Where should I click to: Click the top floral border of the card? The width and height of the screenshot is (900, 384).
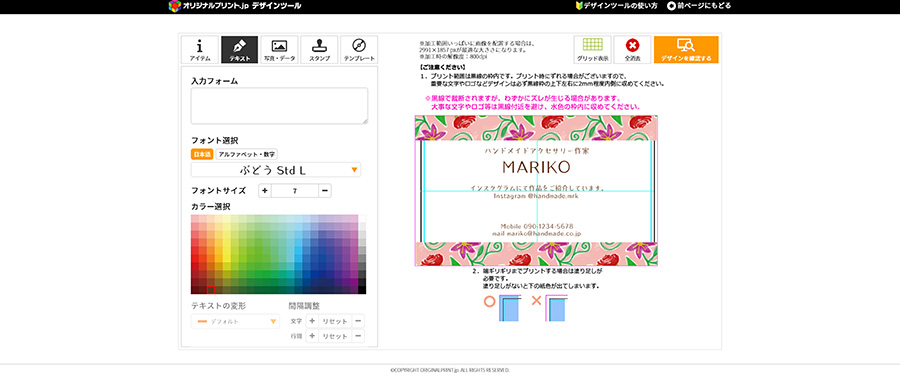click(536, 128)
